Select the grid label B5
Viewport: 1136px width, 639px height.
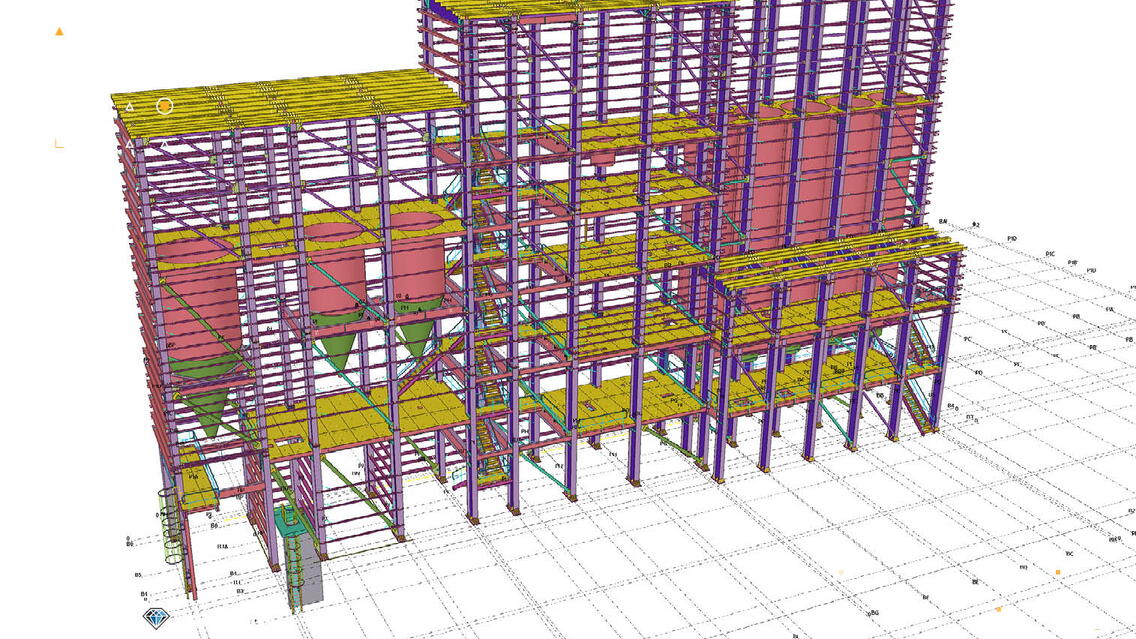coord(138,575)
